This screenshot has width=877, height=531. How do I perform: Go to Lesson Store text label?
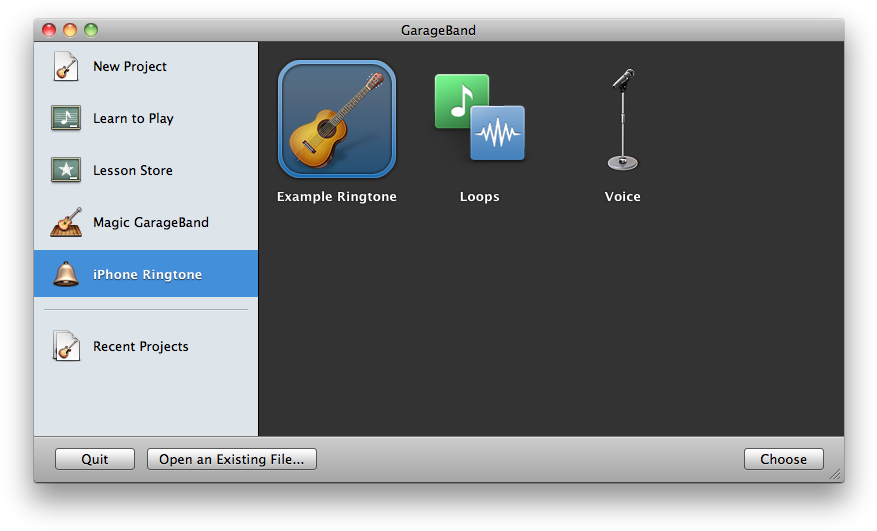[x=133, y=171]
